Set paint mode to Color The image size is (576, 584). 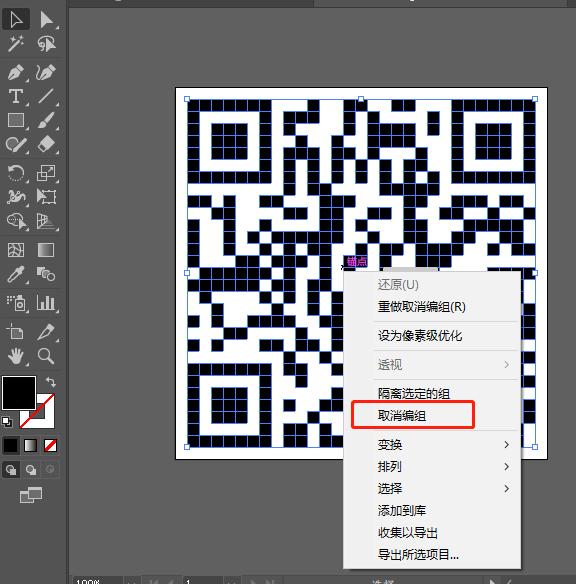pos(10,445)
